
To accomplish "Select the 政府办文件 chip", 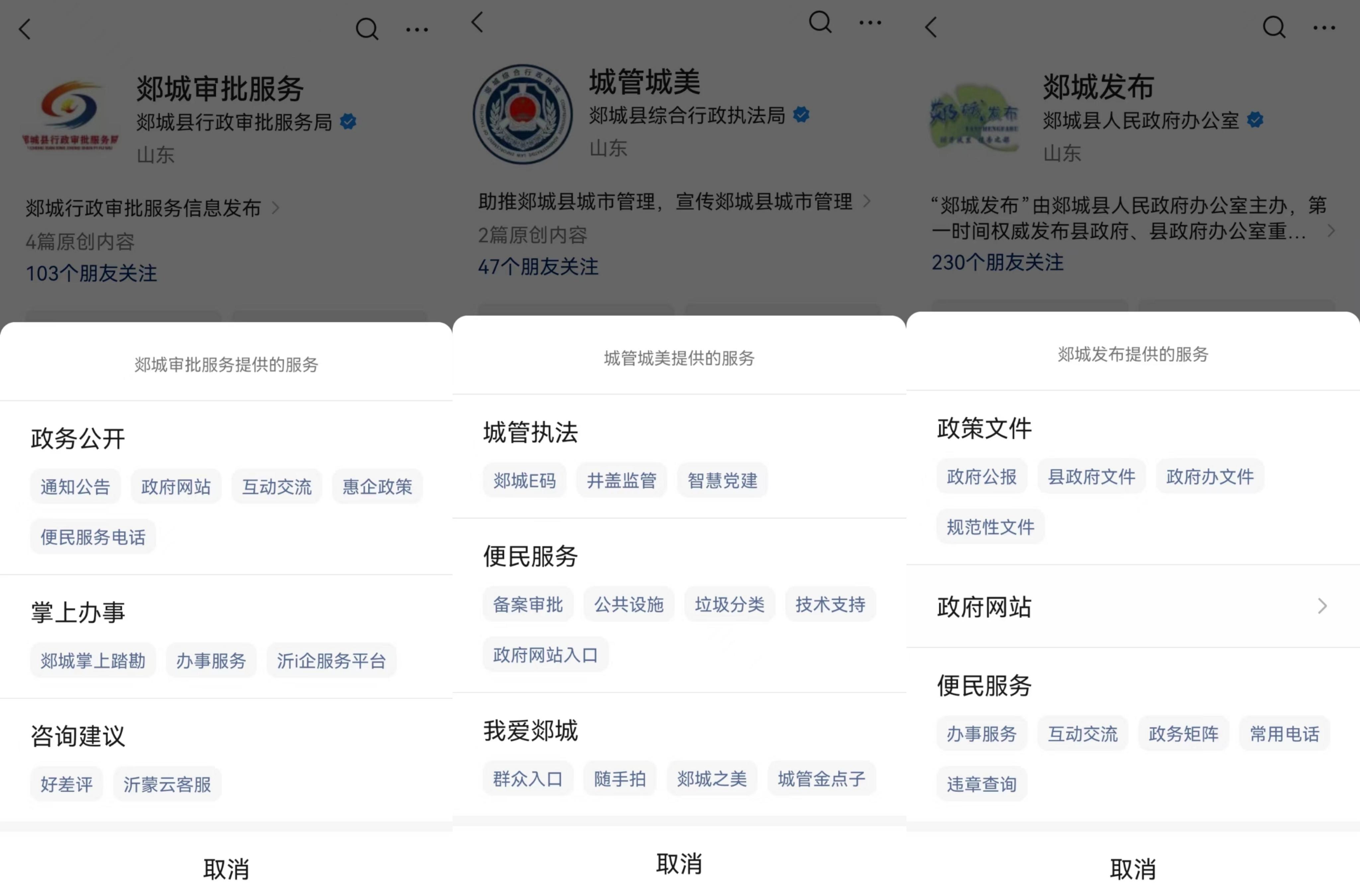I will (x=1210, y=477).
